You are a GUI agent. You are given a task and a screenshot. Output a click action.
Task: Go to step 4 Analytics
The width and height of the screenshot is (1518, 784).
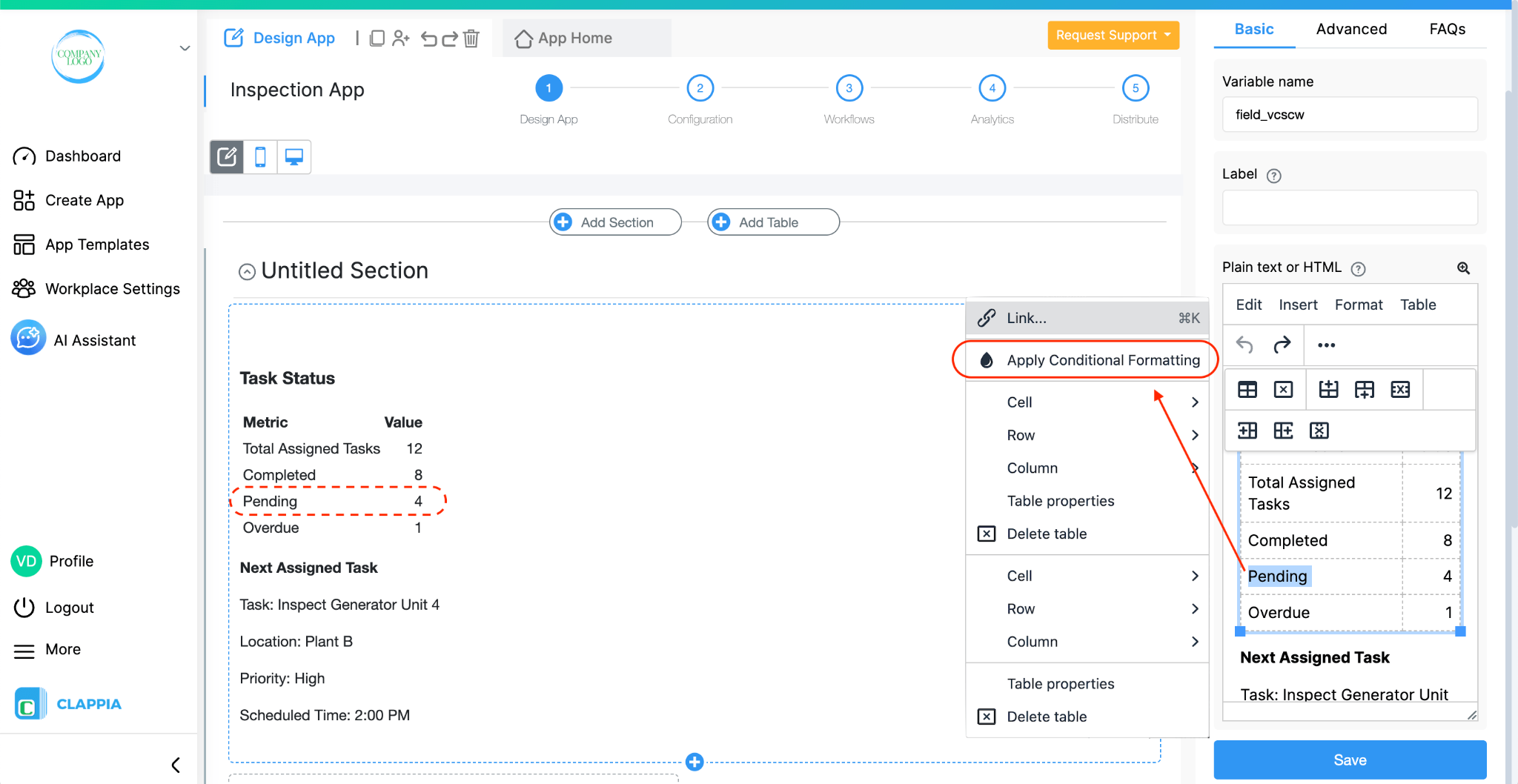coord(992,88)
